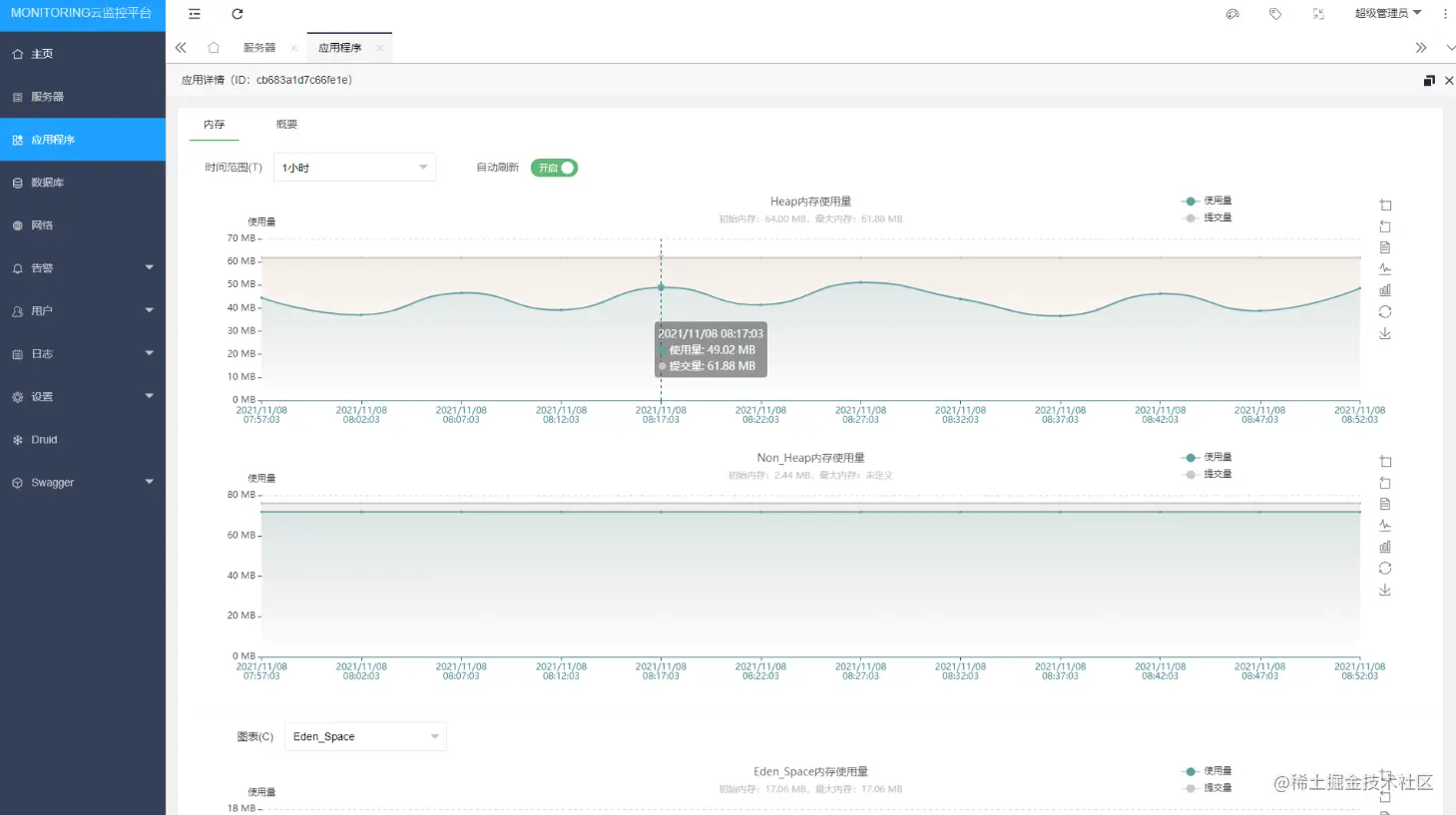
Task: Switch the Heap chart to bar type
Action: pyautogui.click(x=1385, y=290)
